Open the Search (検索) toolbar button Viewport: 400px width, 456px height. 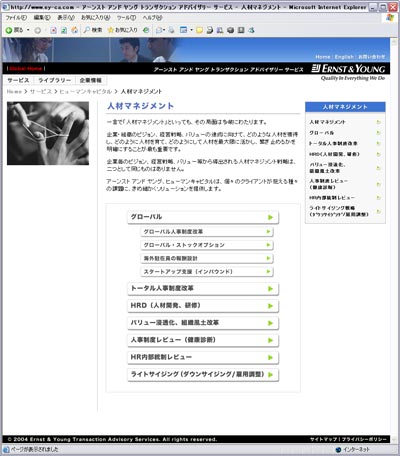[x=93, y=30]
